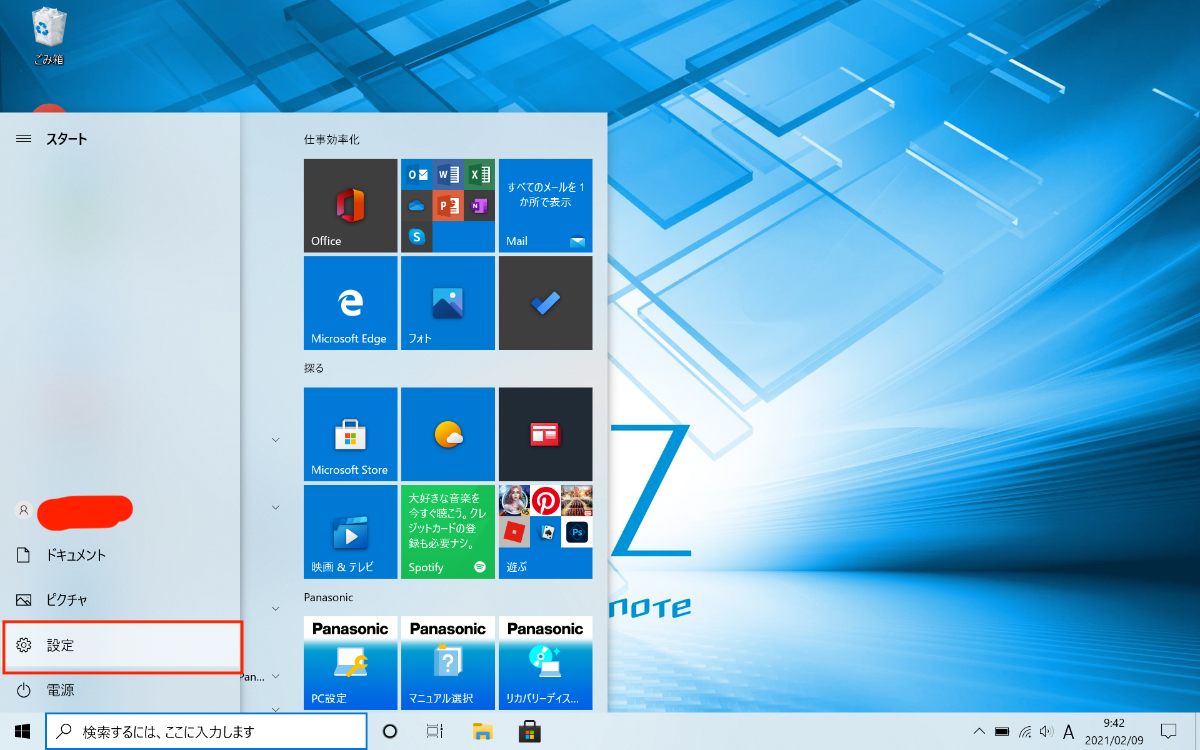
Task: Click the taskbar search box
Action: [206, 731]
